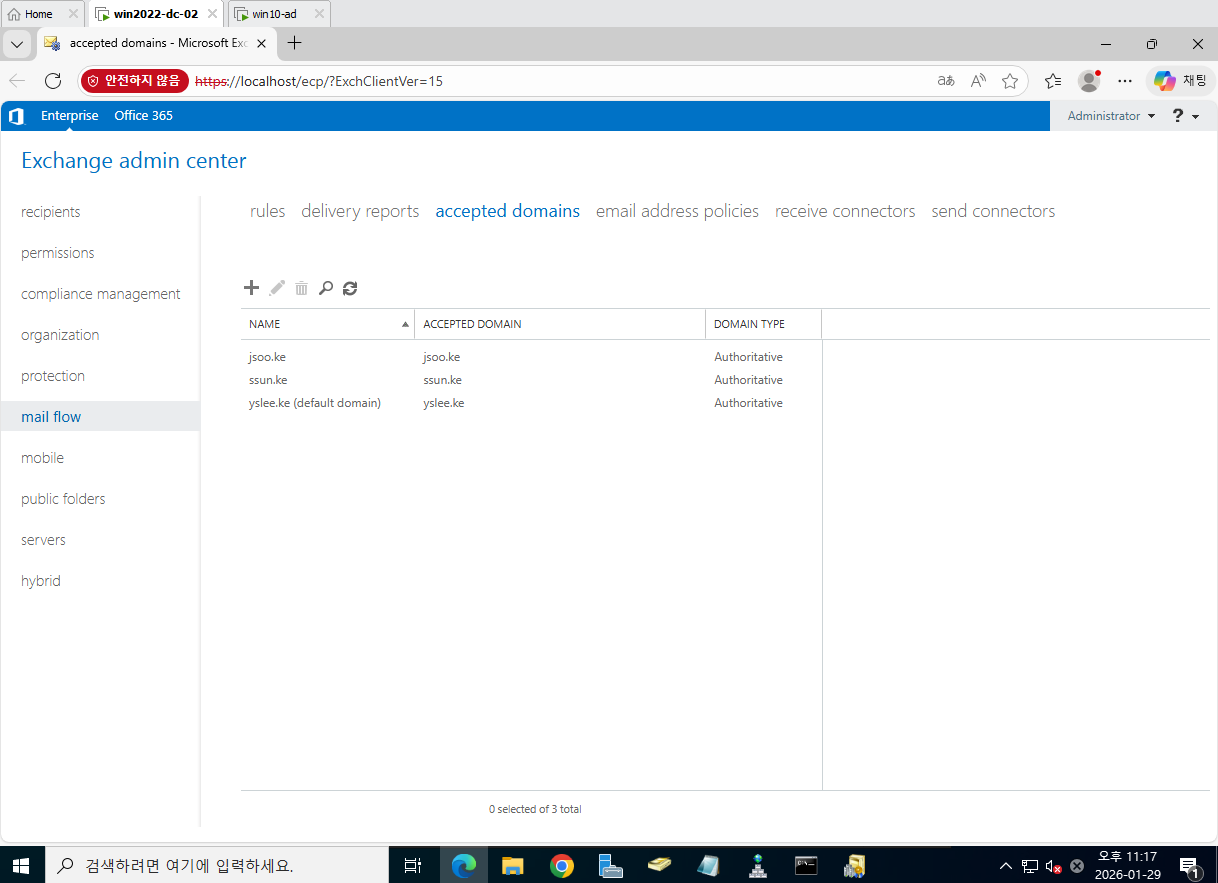Add a new accepted domain with plus icon
Screen dimensions: 1218x883
point(251,288)
